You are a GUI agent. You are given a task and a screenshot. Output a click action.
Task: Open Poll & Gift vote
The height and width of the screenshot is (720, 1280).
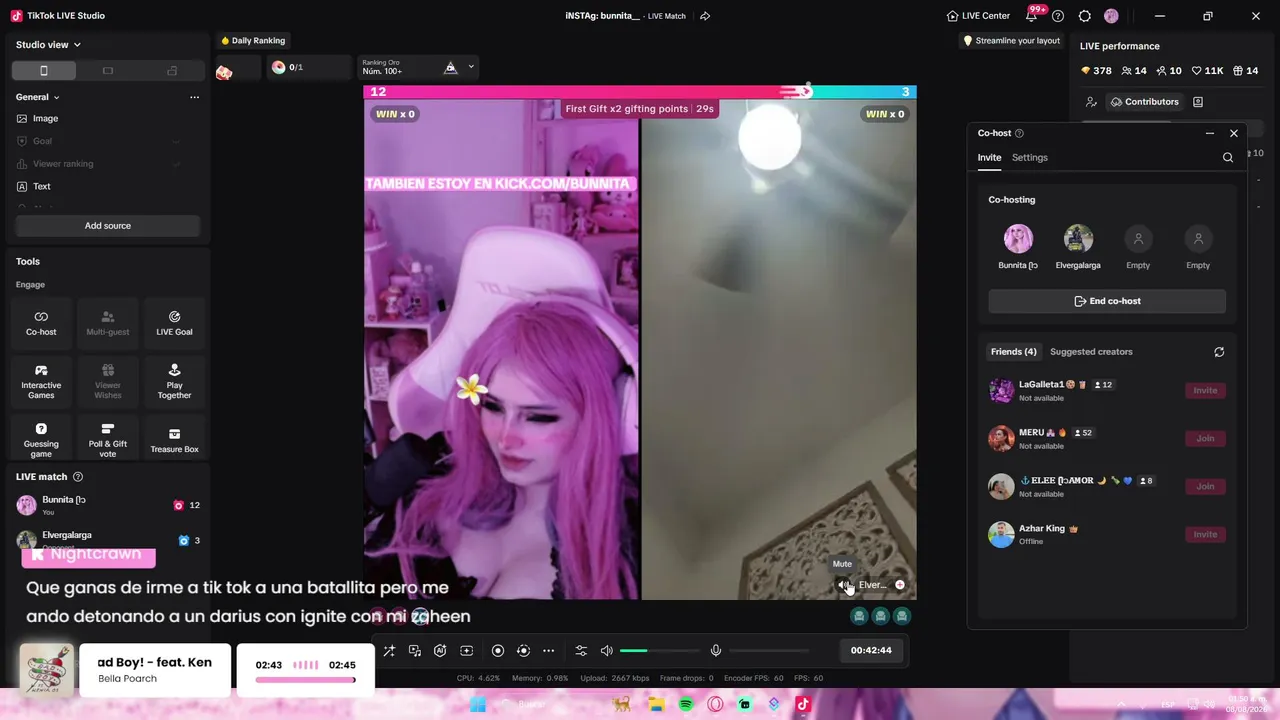tap(108, 440)
